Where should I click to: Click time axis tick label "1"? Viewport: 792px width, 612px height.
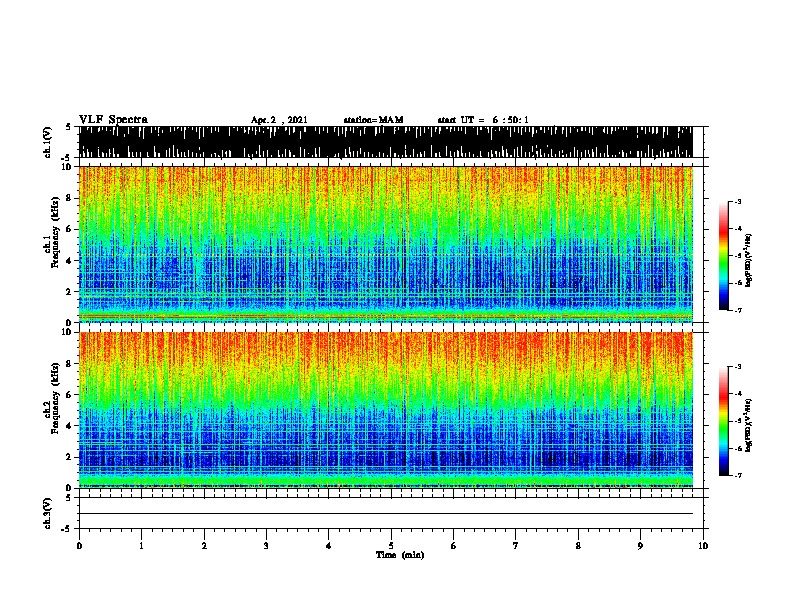[141, 546]
